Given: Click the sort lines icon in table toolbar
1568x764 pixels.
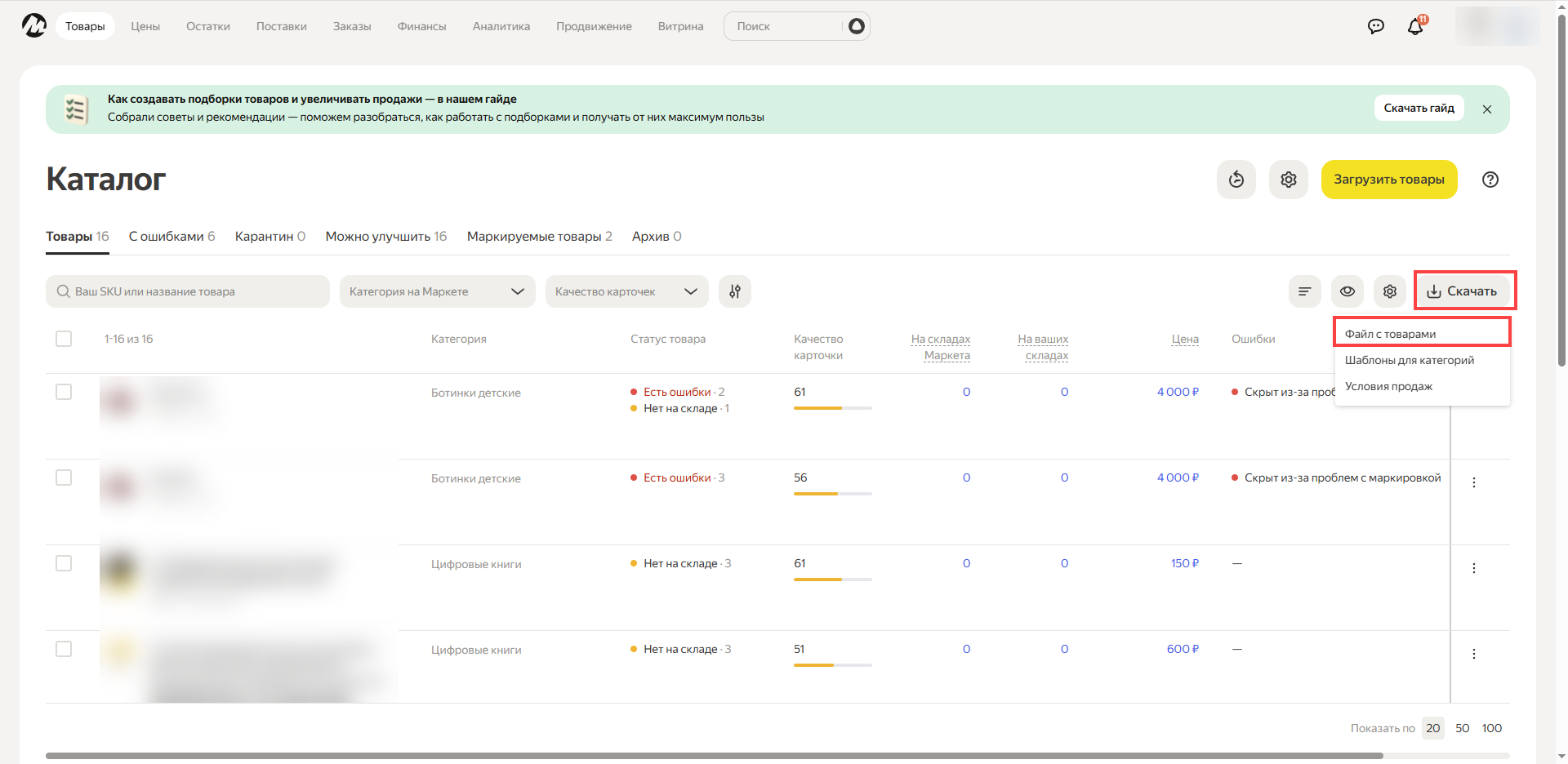Looking at the screenshot, I should click(1304, 291).
